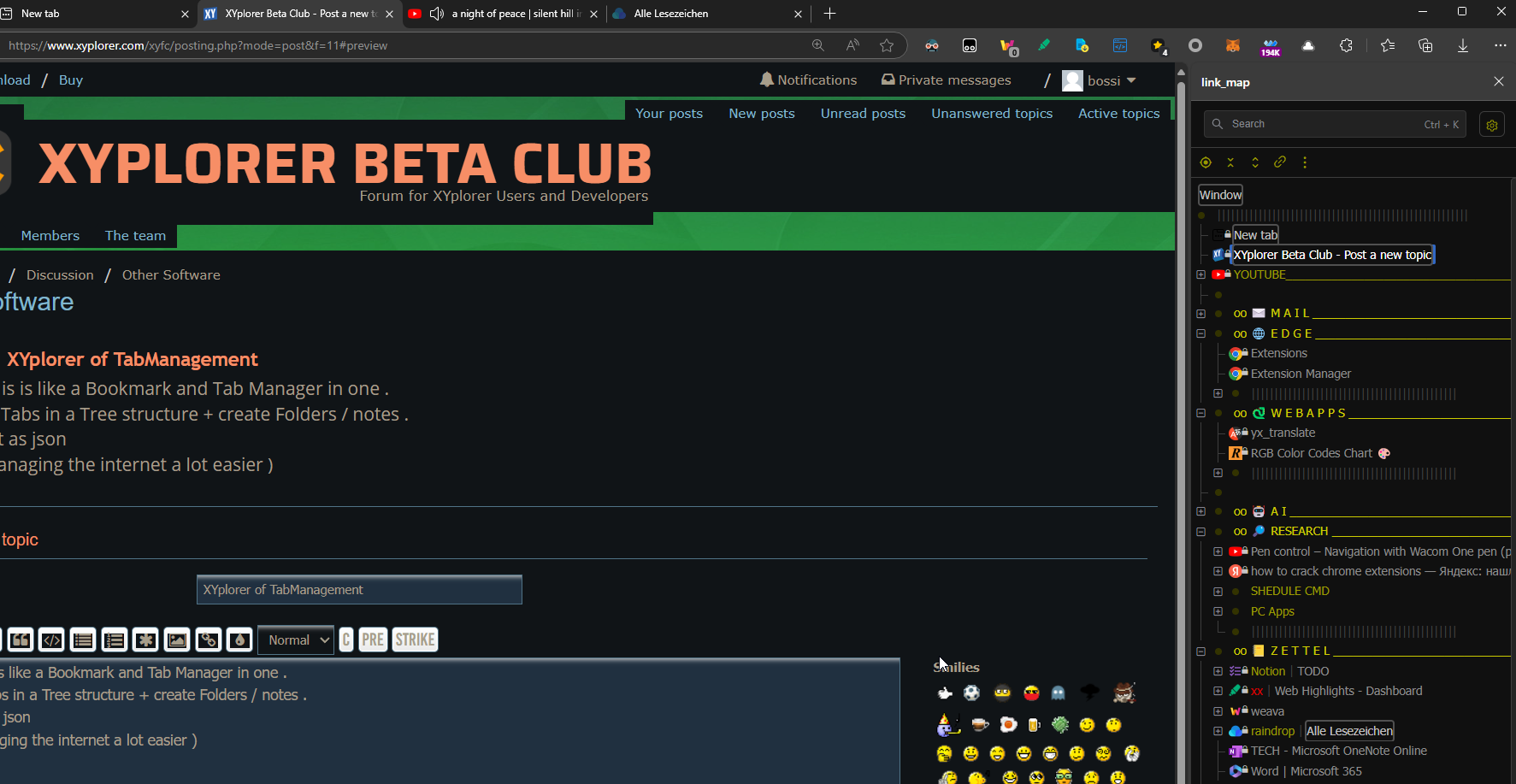Collapse all nodes with the X icon
1516x784 pixels.
tap(1230, 162)
